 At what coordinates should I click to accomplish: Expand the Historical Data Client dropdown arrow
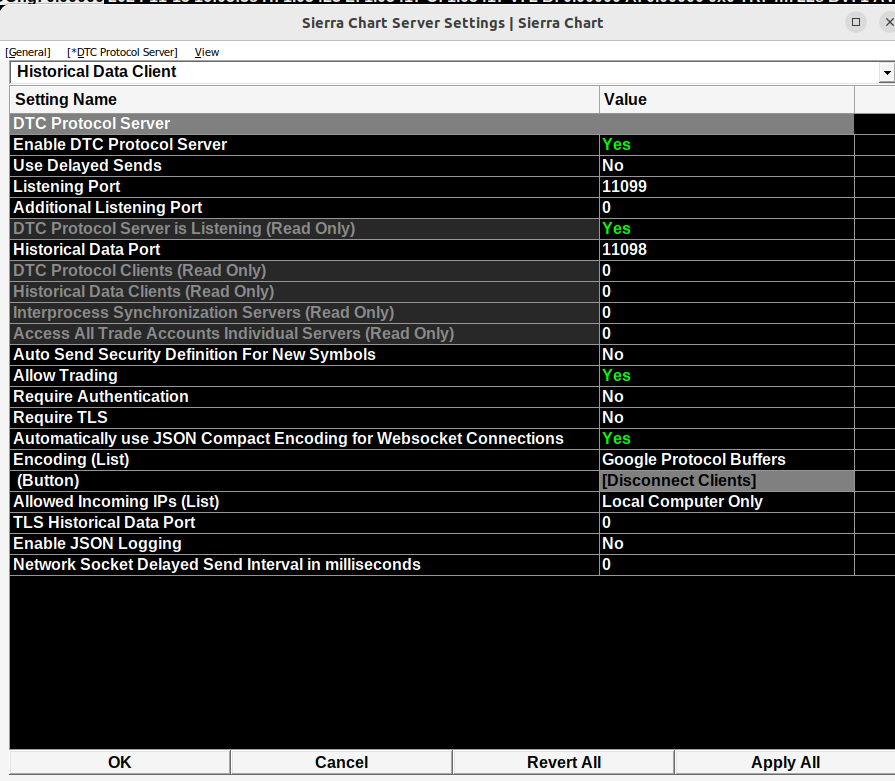pyautogui.click(x=886, y=73)
